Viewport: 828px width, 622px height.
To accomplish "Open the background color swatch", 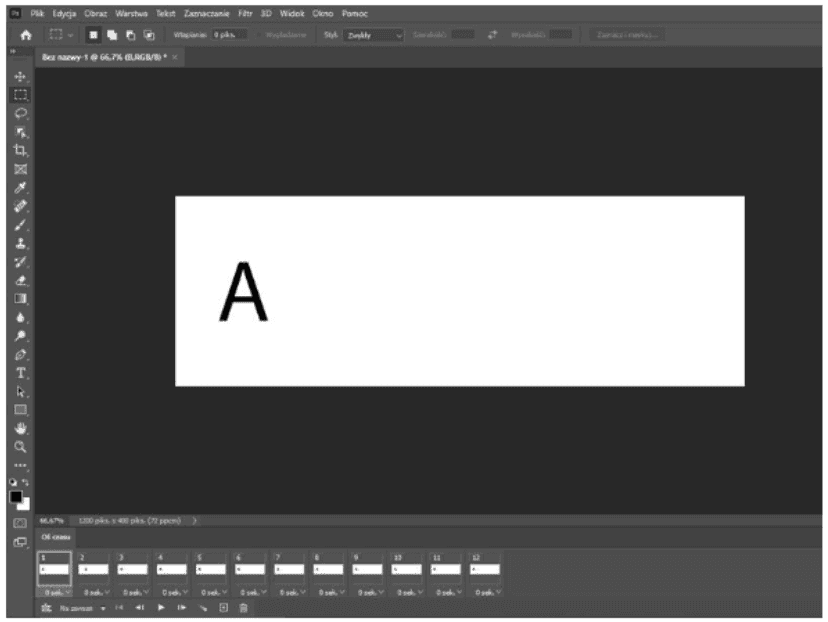I will (26, 505).
